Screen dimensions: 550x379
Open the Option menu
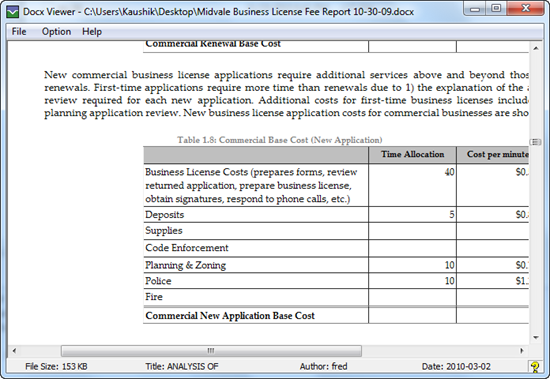[x=56, y=32]
